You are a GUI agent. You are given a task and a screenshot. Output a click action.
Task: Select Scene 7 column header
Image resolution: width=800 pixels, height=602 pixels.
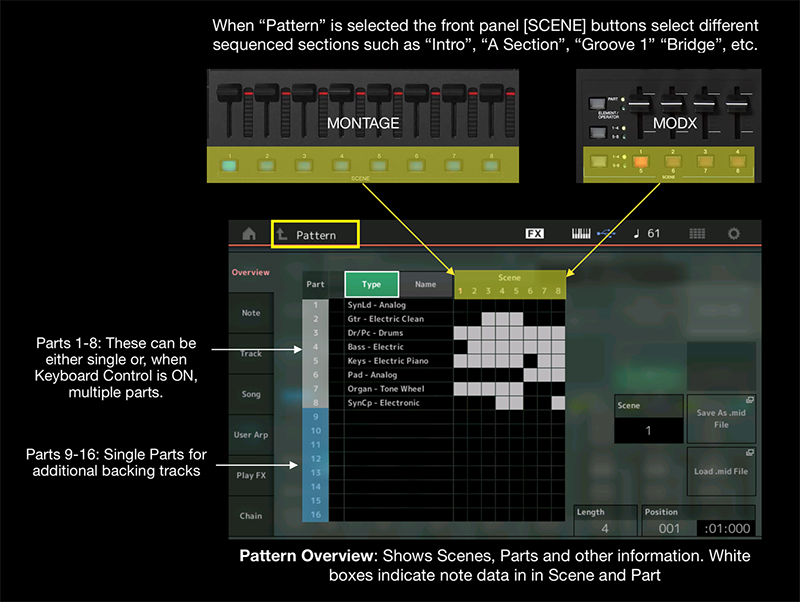[544, 291]
